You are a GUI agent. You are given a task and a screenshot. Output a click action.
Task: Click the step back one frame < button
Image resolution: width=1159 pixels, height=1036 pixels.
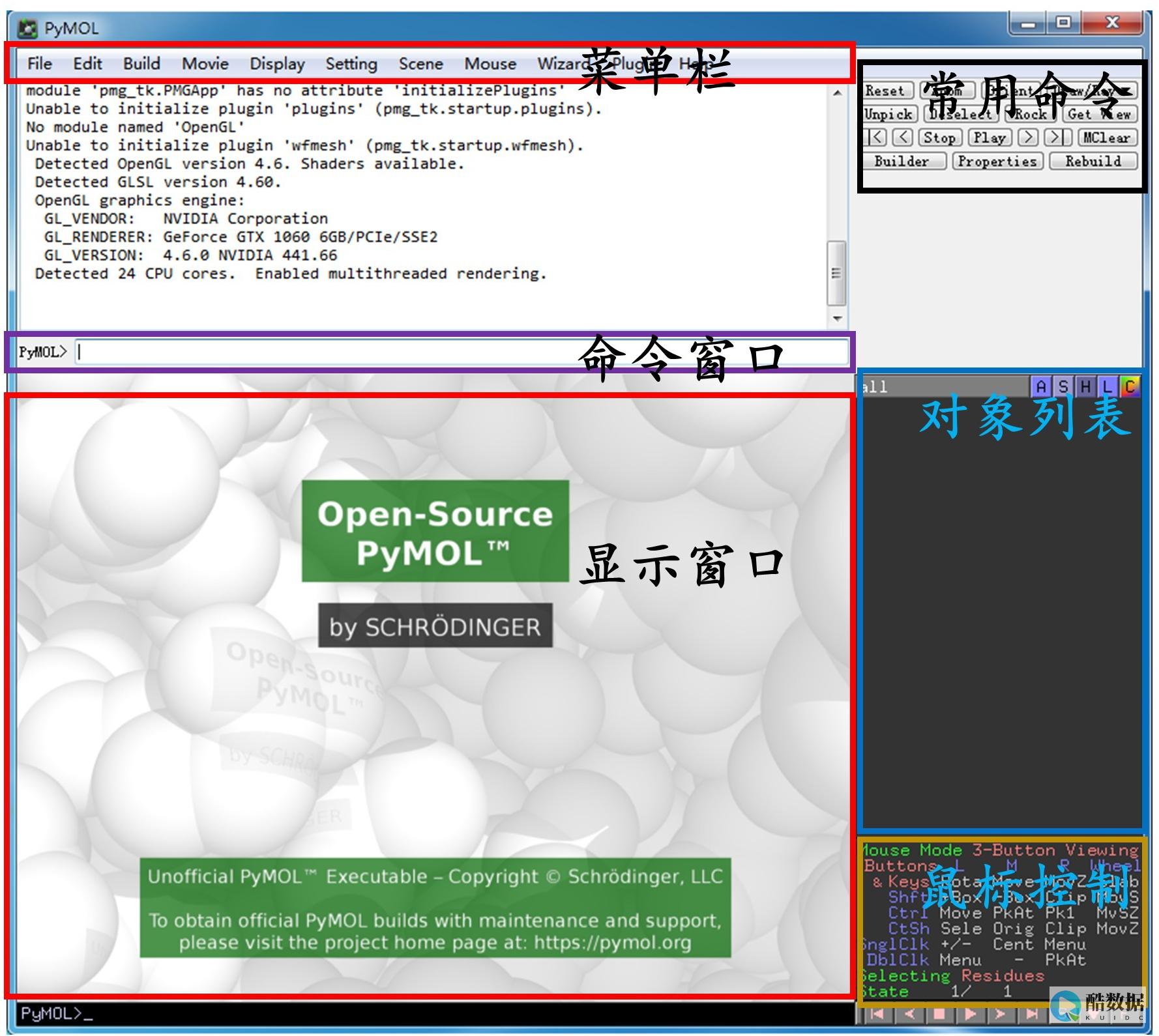click(902, 137)
